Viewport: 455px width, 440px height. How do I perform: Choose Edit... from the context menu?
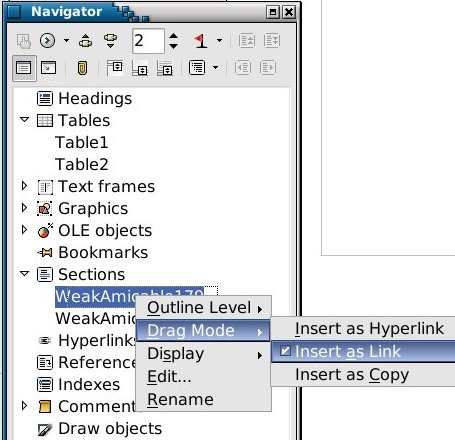[204, 377]
